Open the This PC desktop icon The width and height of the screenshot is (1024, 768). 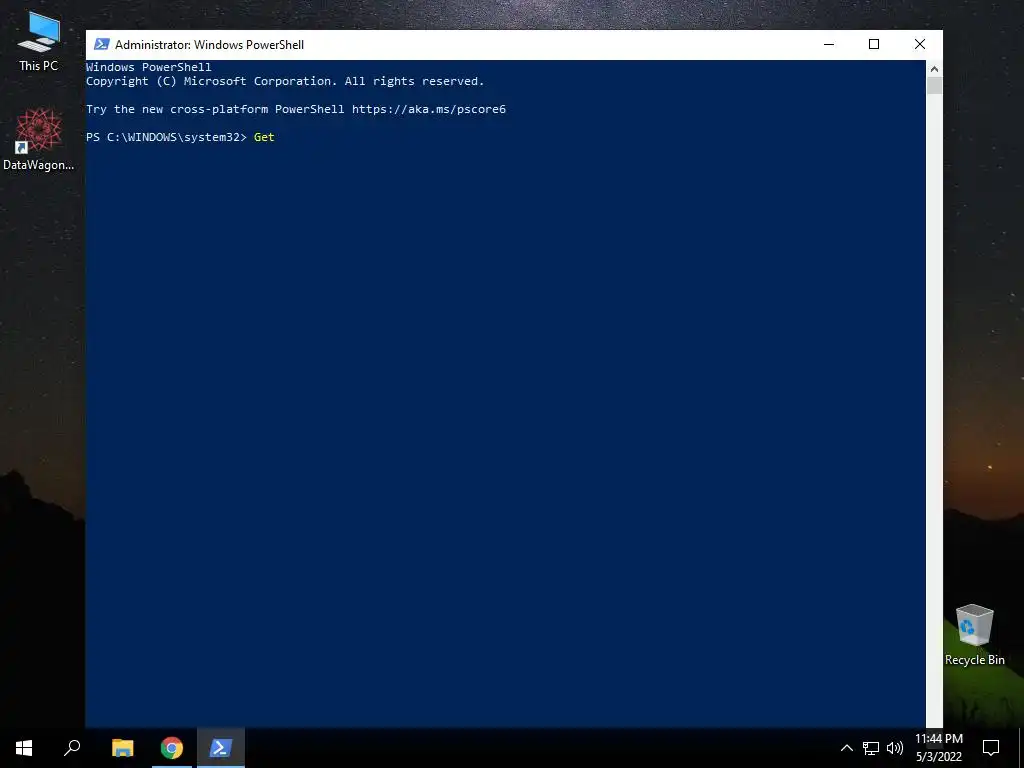pos(39,41)
